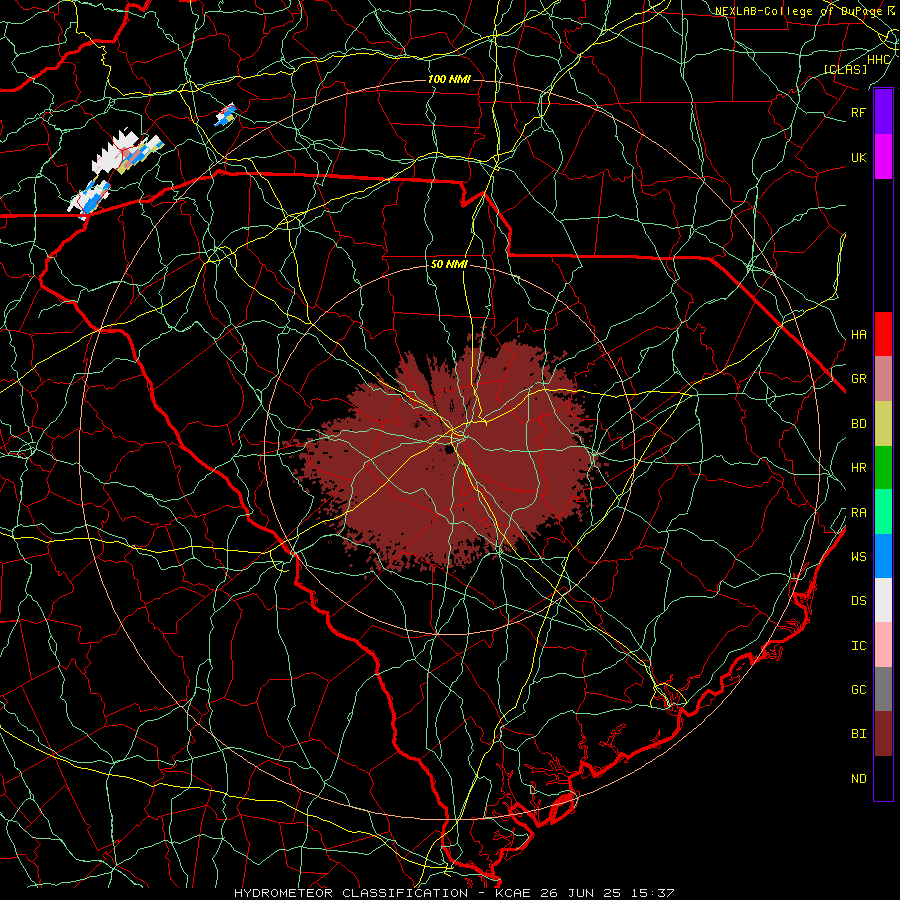The height and width of the screenshot is (900, 900).
Task: Click the 'IC' legend label
Action: click(x=858, y=646)
